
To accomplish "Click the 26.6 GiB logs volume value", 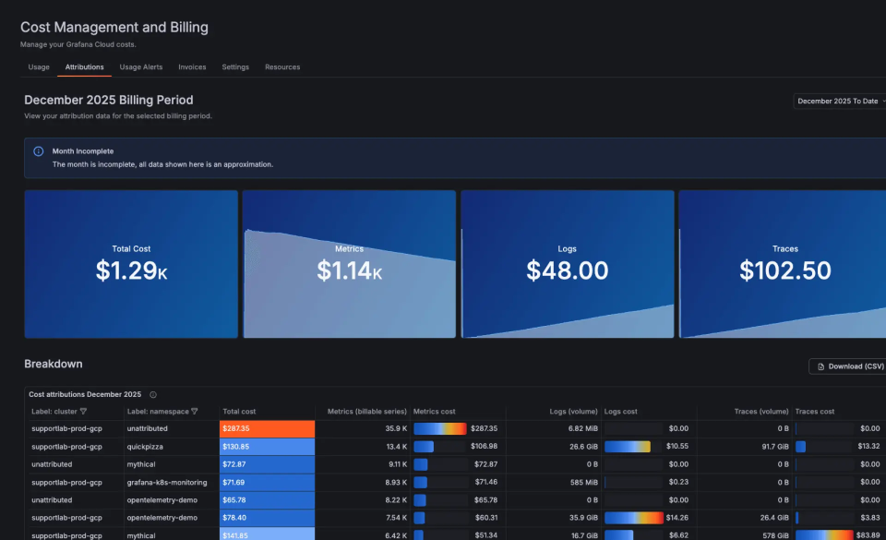I will pos(583,446).
